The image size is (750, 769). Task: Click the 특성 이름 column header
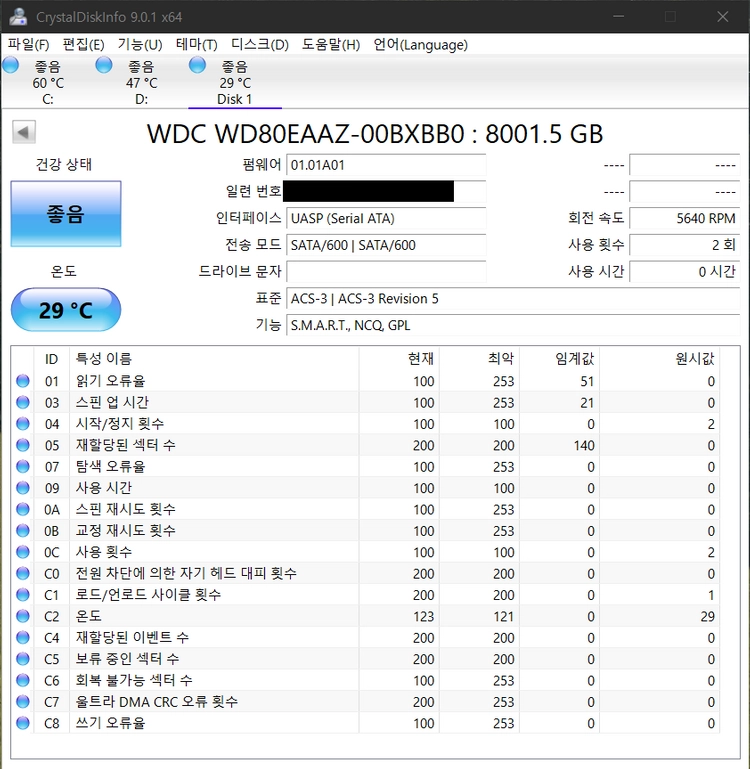tap(214, 359)
